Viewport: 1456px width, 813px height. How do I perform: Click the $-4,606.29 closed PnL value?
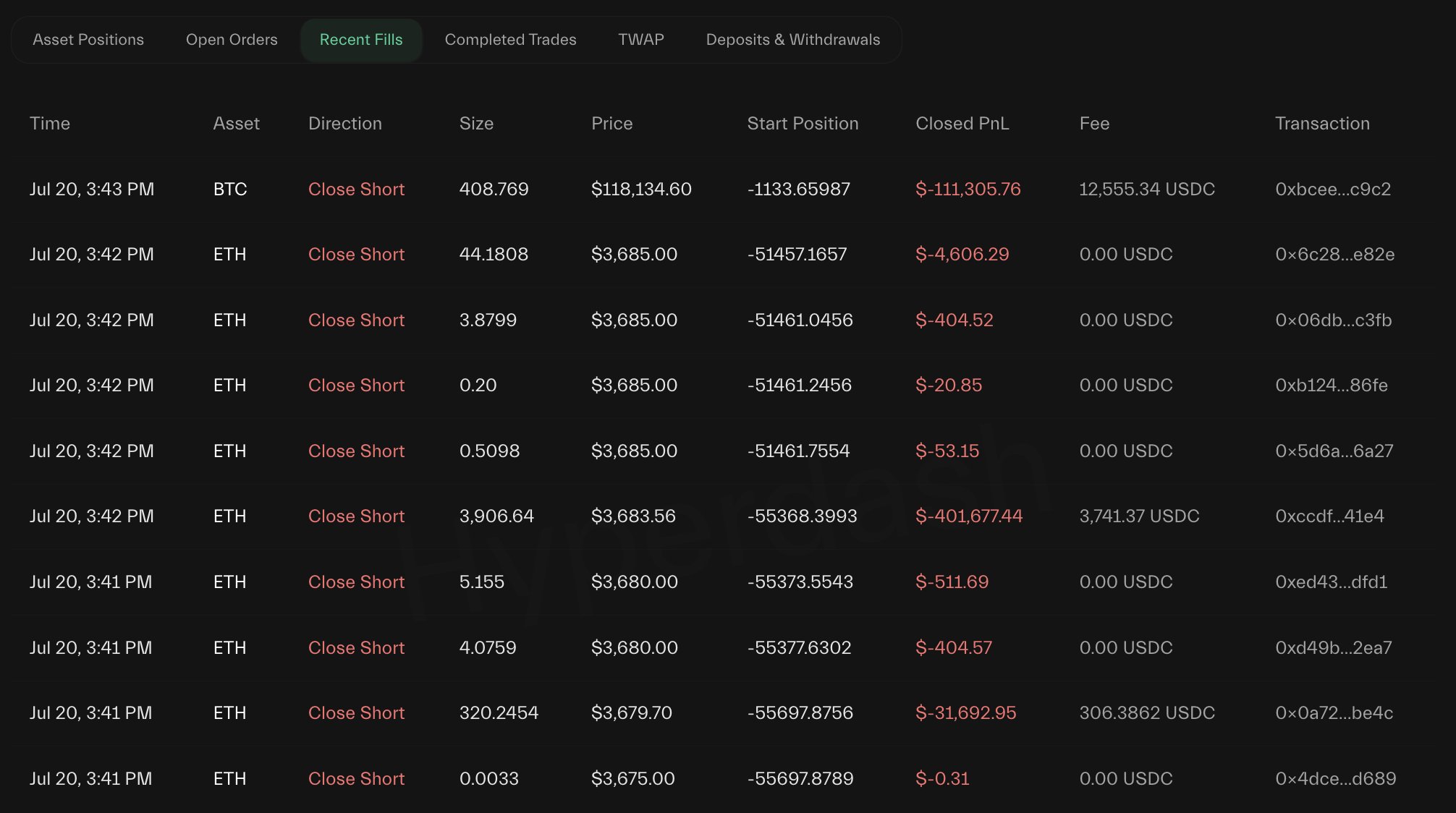coord(962,255)
